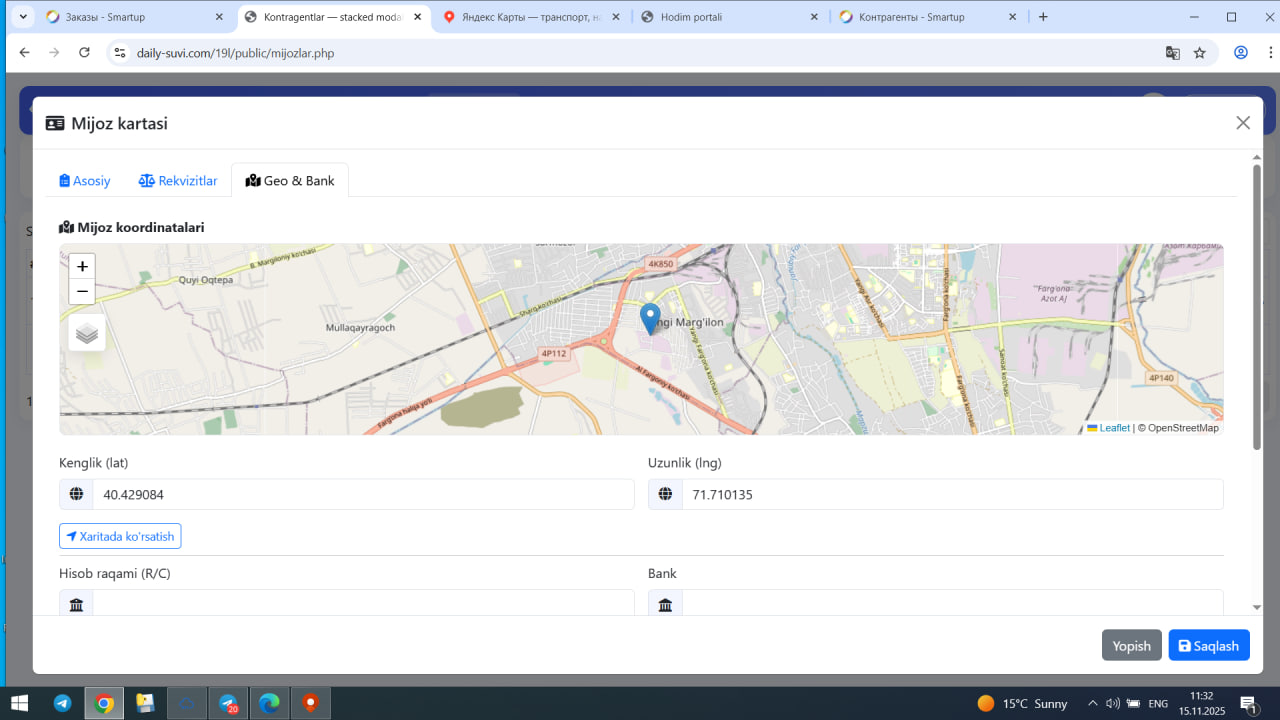The height and width of the screenshot is (720, 1280).
Task: Click the blue location marker on map
Action: coord(650,319)
